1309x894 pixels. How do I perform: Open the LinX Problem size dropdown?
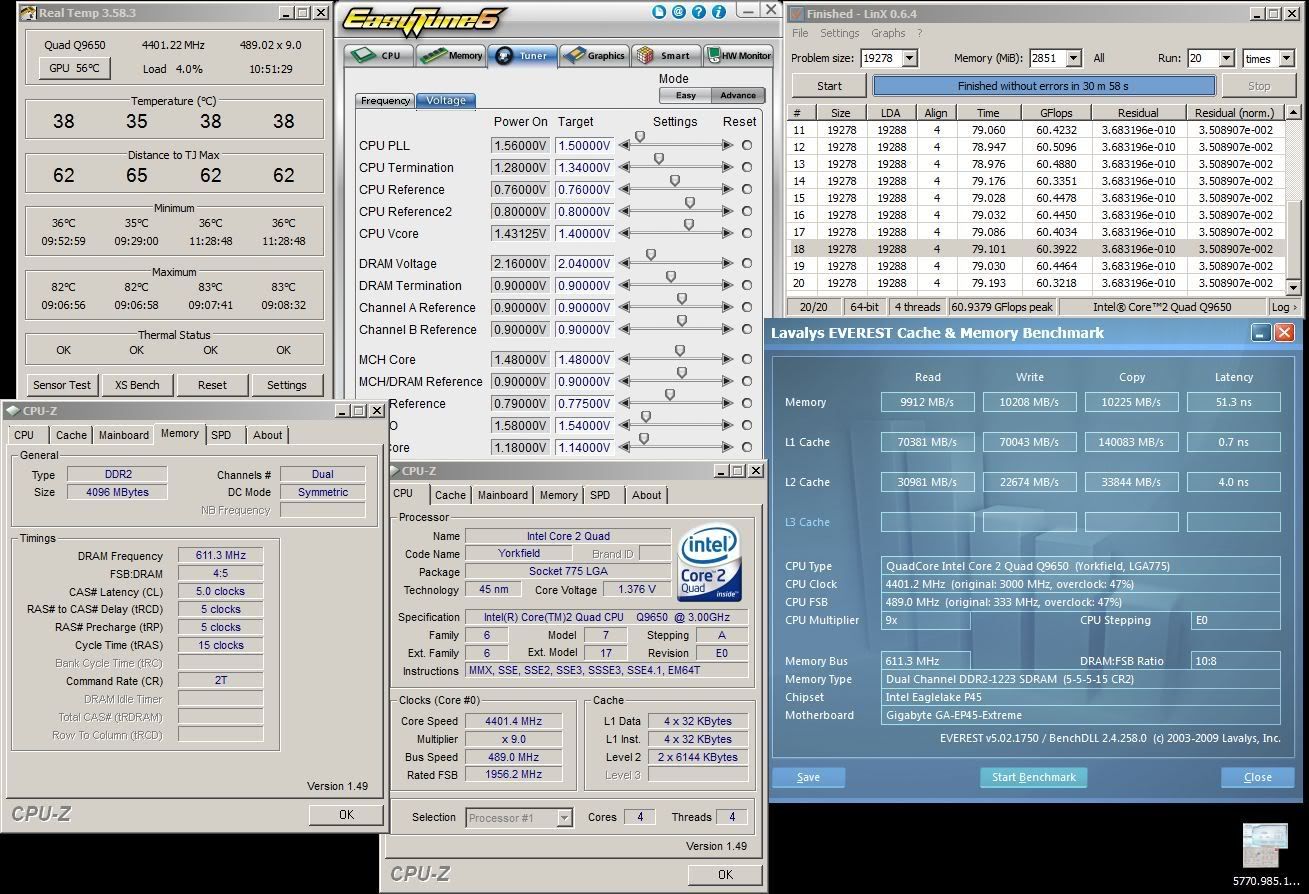tap(910, 59)
